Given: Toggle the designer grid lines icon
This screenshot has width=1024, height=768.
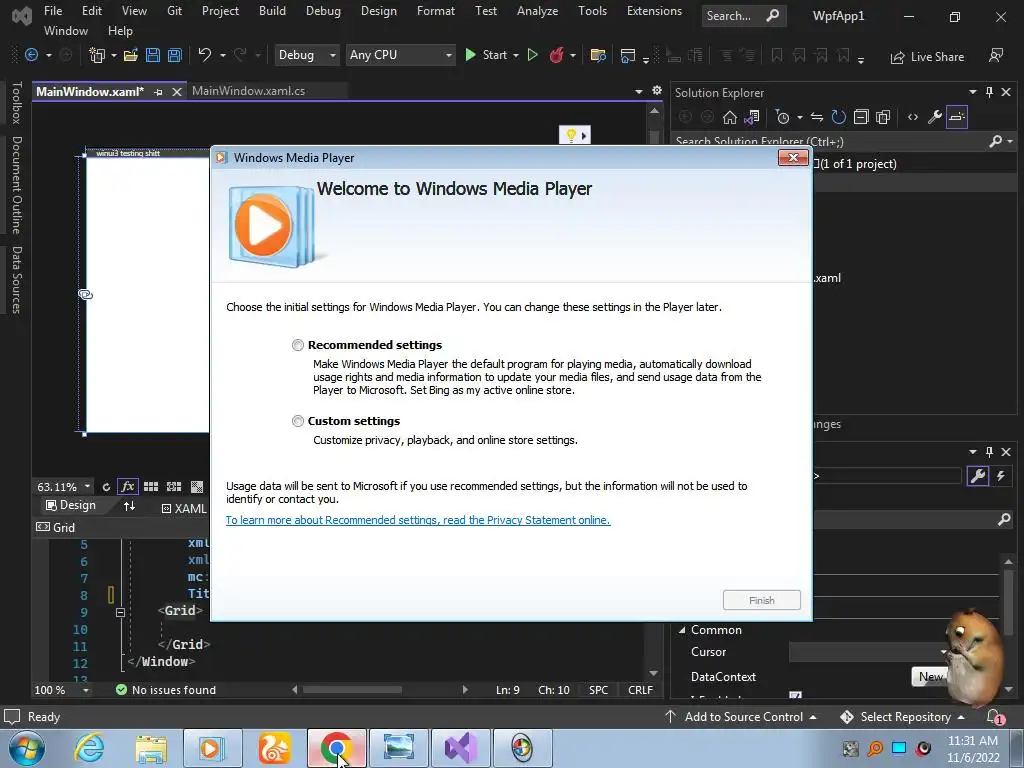Looking at the screenshot, I should 151,487.
